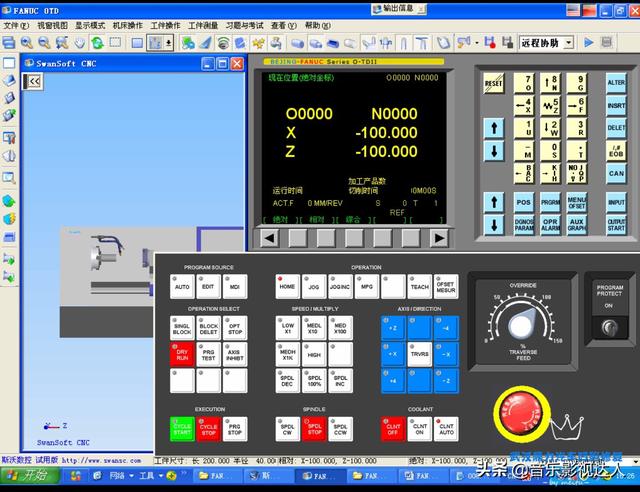
Task: Click the lower page down arrow key
Action: point(494,225)
